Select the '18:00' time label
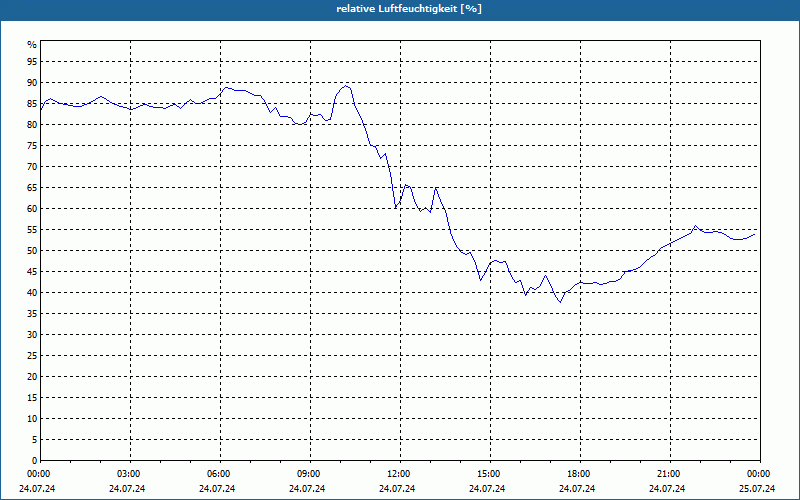Viewport: 800px width, 500px height. [580, 474]
